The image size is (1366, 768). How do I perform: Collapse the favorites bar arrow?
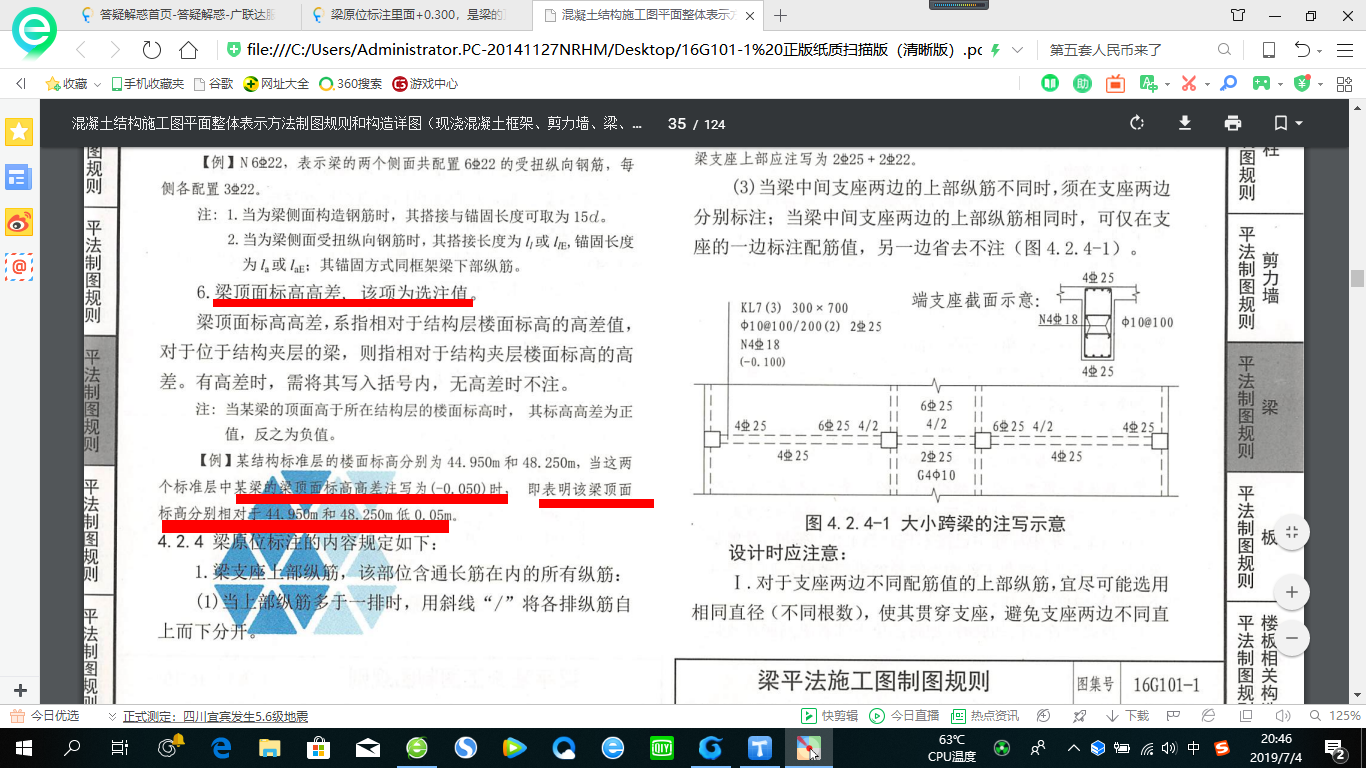click(20, 84)
